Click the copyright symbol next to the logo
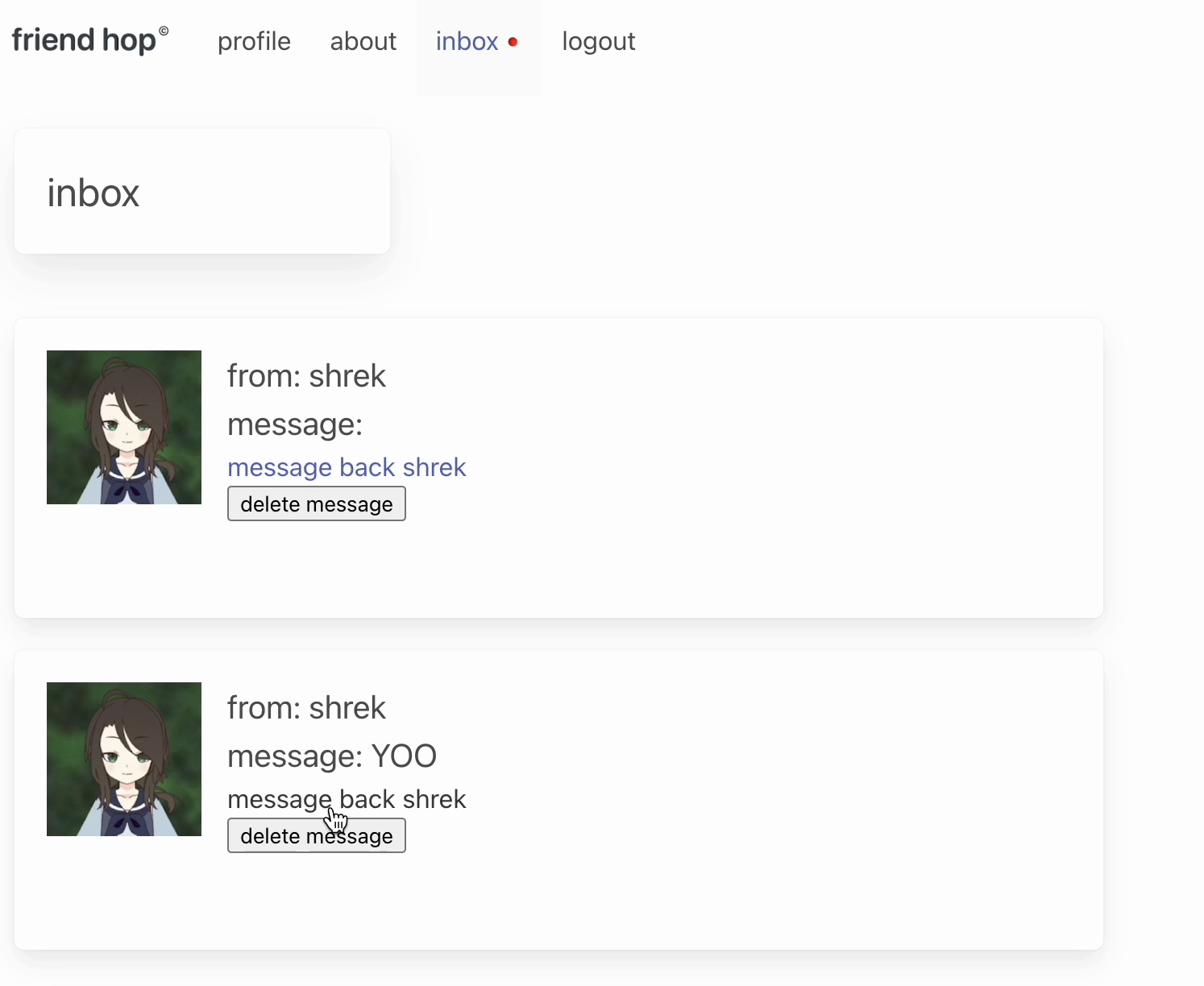1204x986 pixels. point(164,31)
